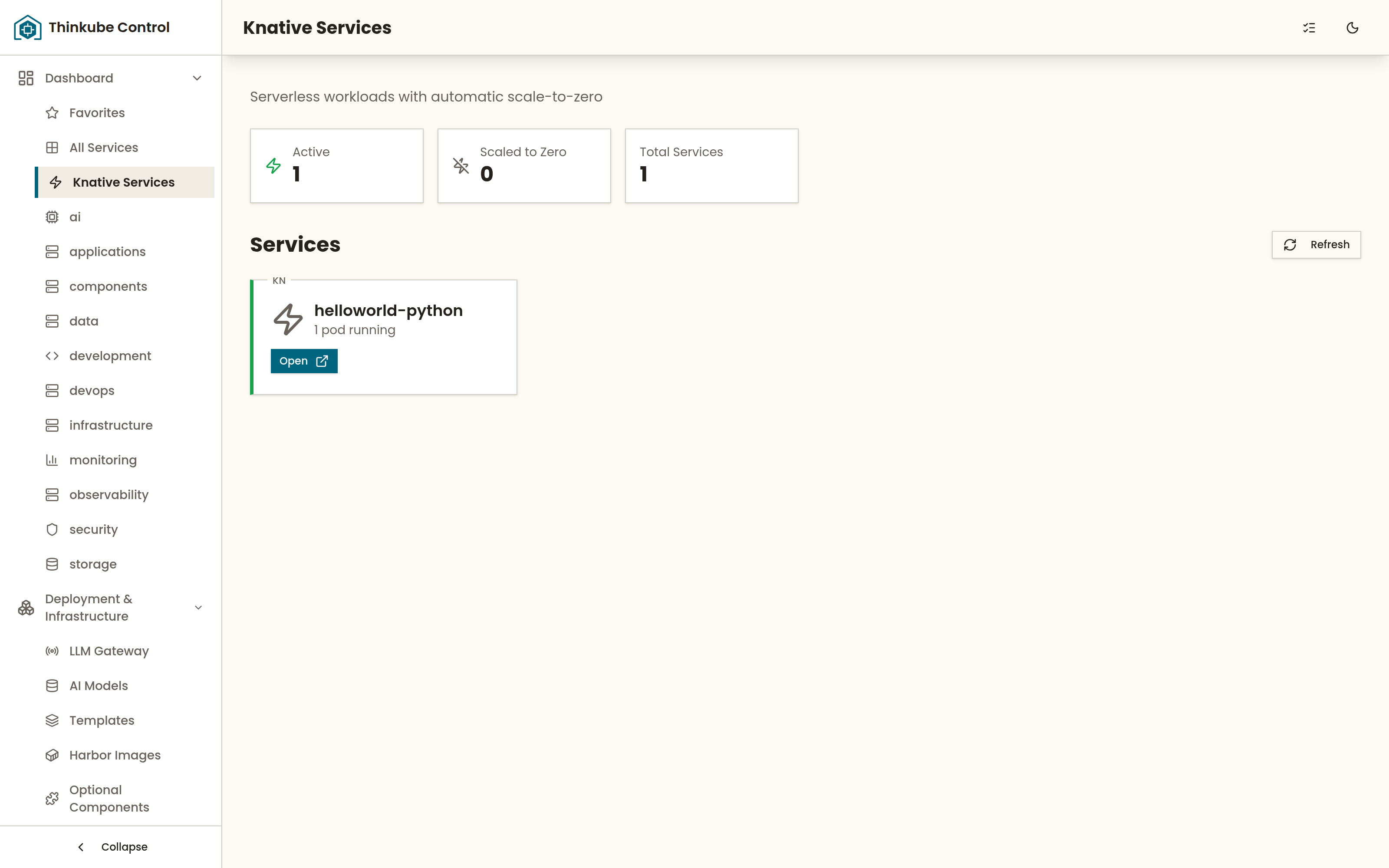This screenshot has width=1389, height=868.
Task: Click the ai chip icon
Action: pos(52,217)
